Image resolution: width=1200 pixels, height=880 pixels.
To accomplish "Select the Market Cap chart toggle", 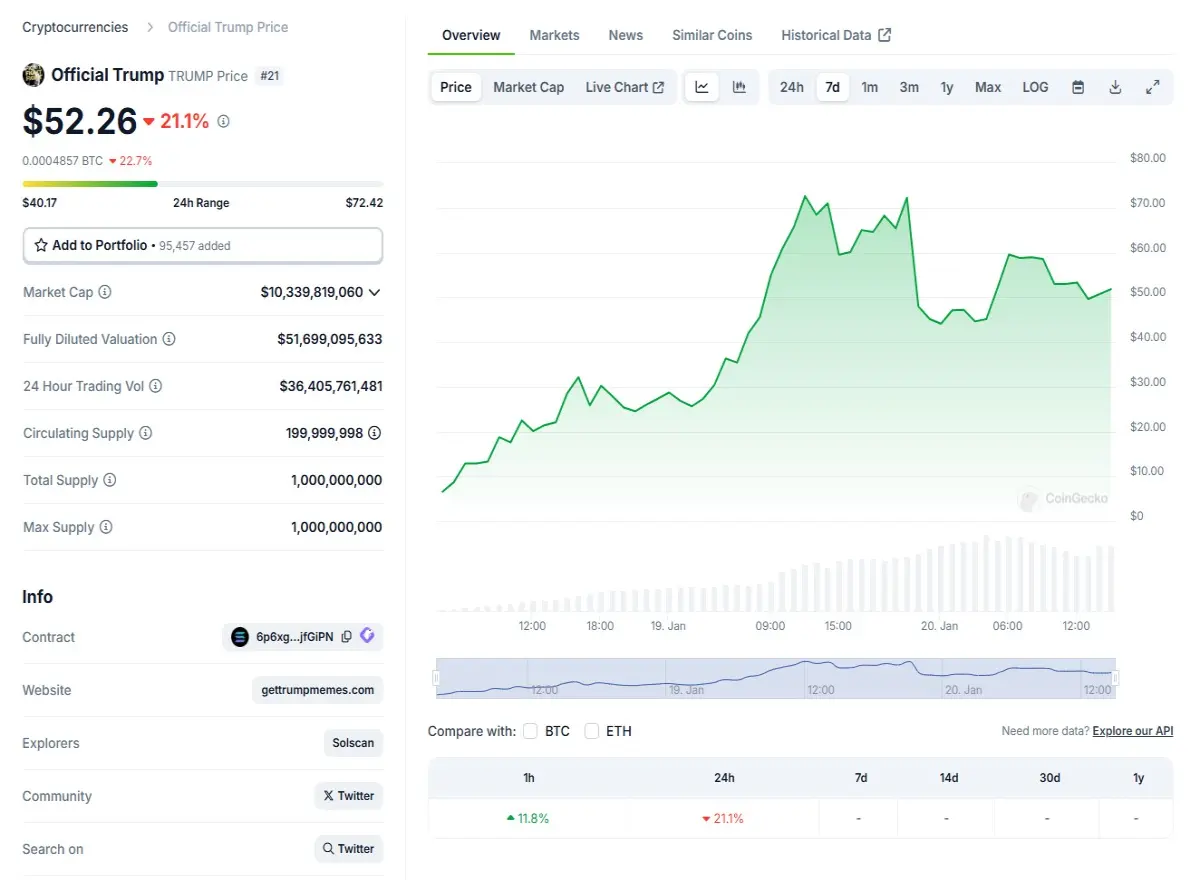I will tap(528, 87).
